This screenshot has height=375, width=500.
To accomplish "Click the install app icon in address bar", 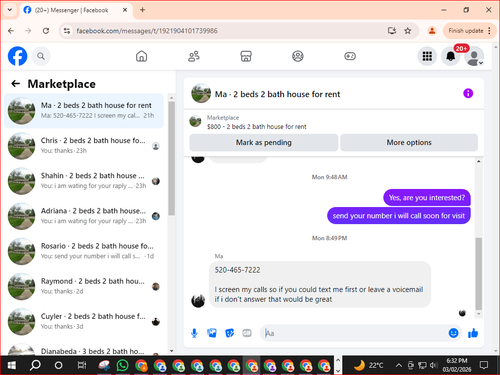I will point(392,31).
